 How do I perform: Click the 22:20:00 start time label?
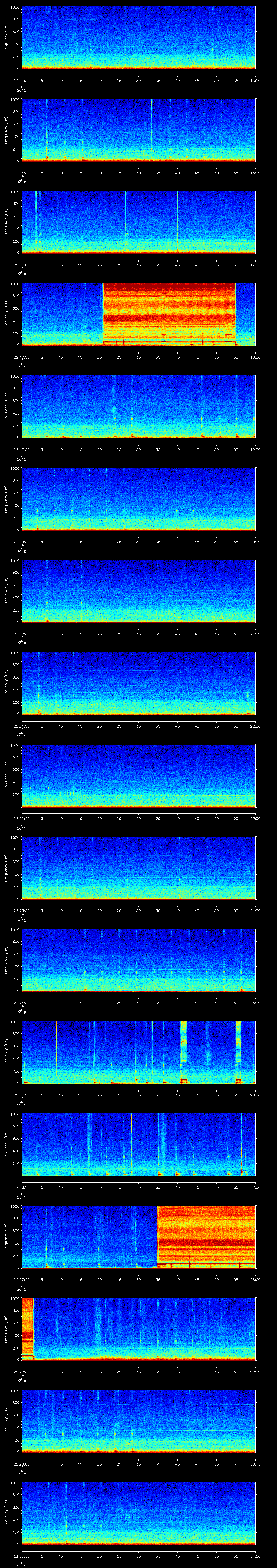click(x=21, y=634)
